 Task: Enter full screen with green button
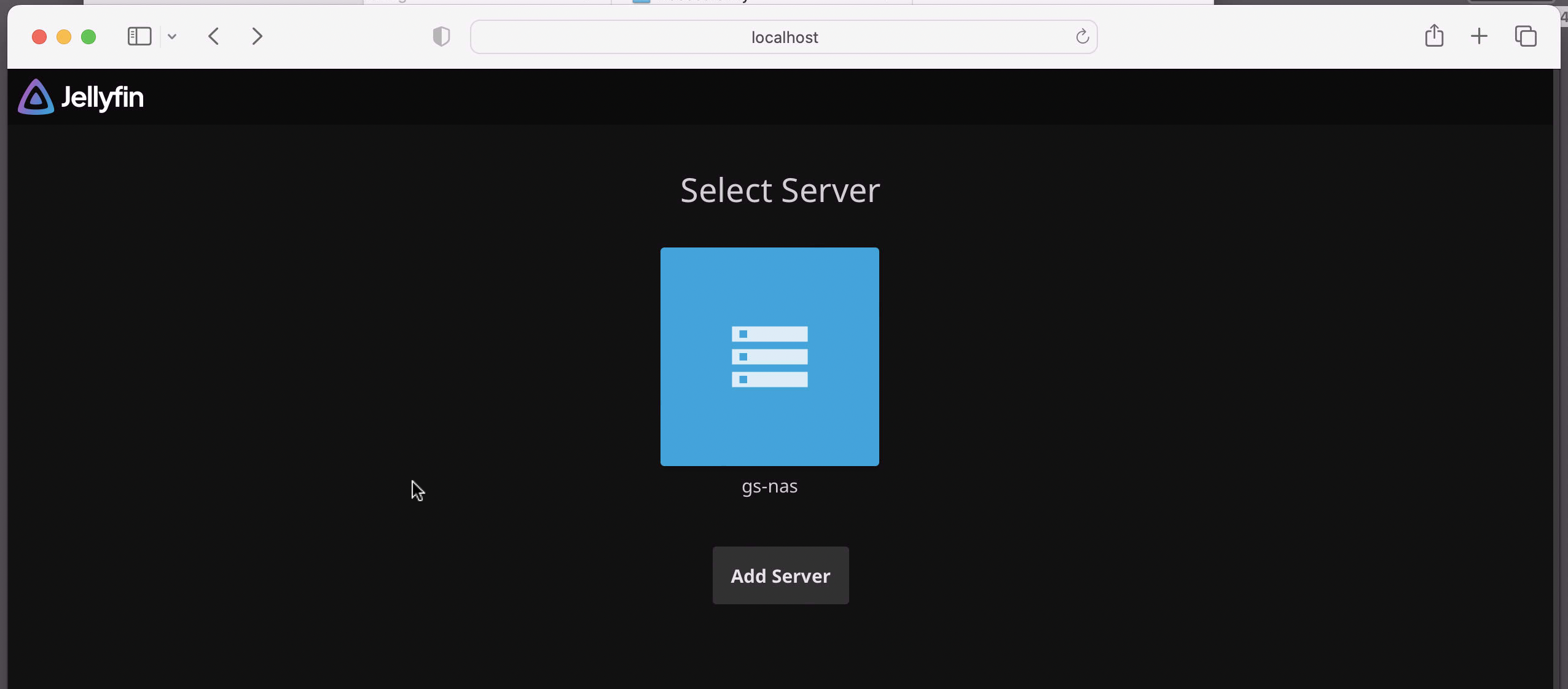88,37
